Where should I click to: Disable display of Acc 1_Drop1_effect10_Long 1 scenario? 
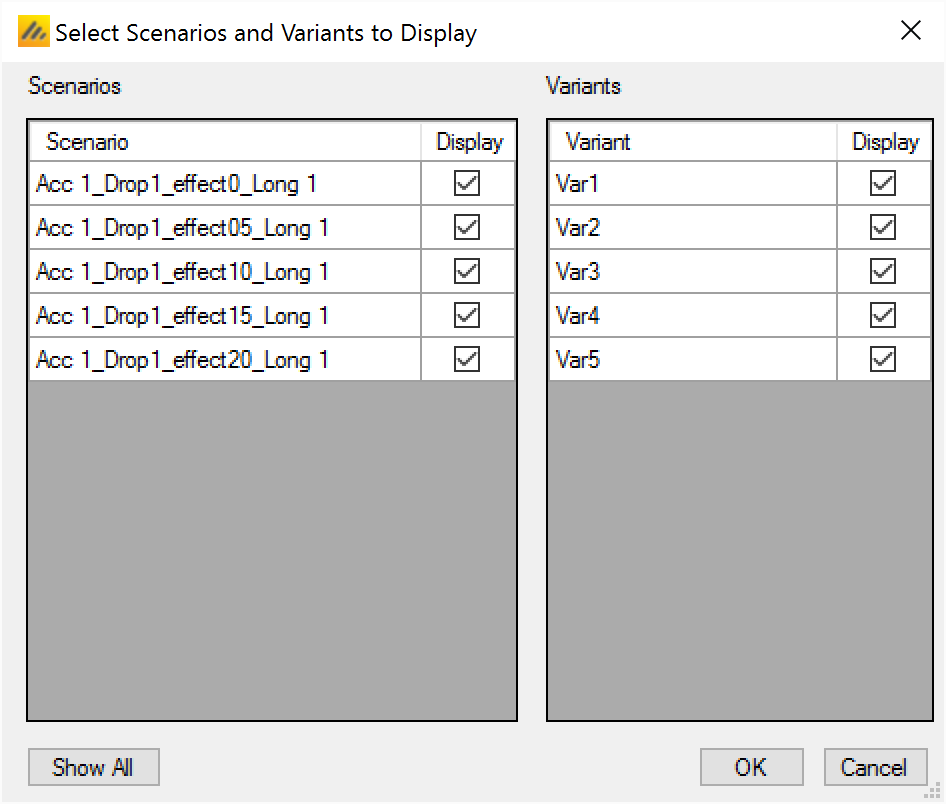click(467, 272)
